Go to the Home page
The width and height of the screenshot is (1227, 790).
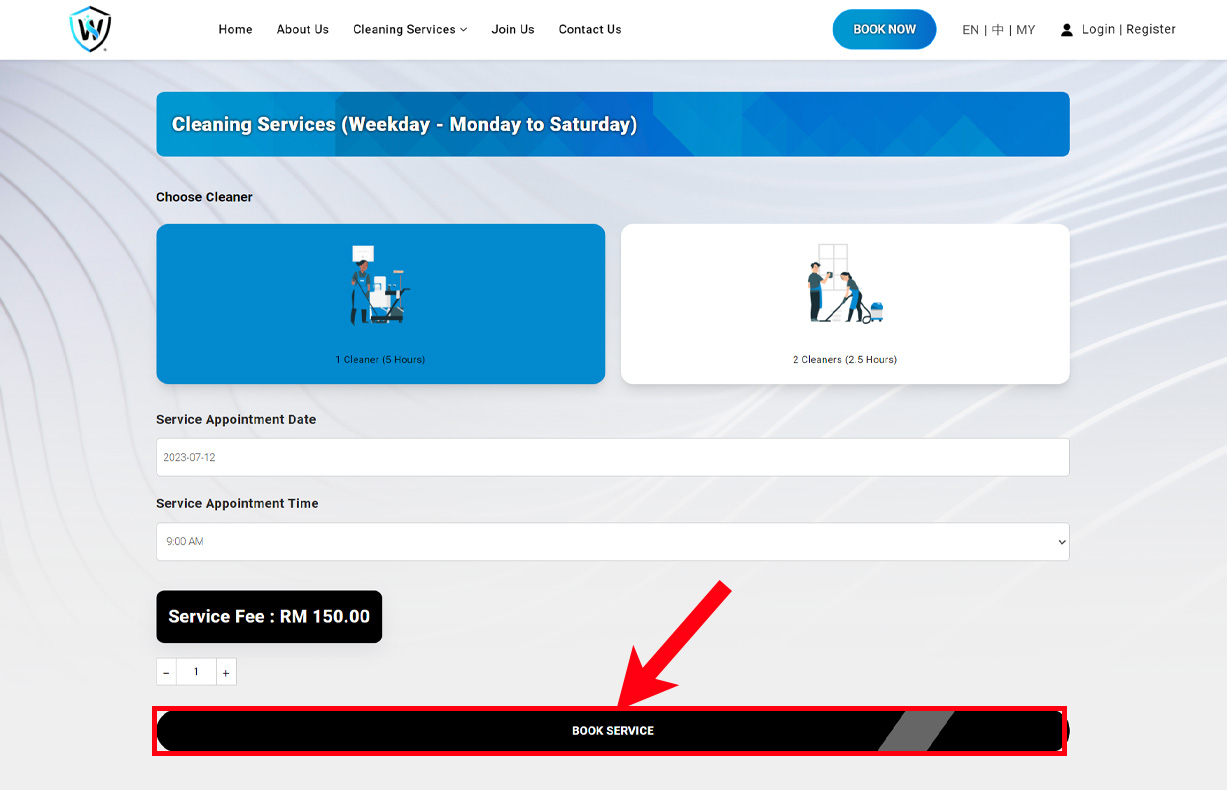[235, 30]
